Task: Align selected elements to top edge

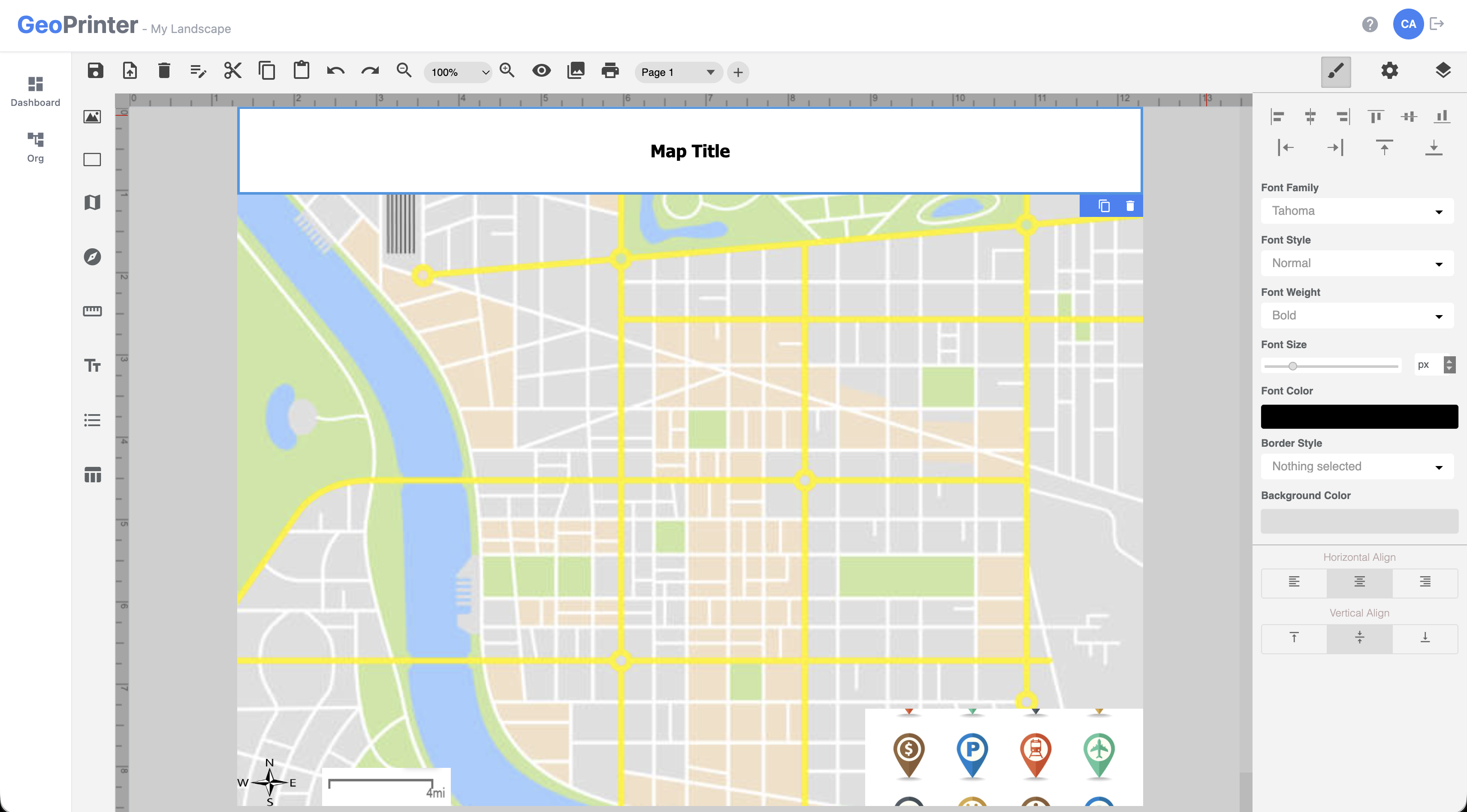Action: [1376, 117]
